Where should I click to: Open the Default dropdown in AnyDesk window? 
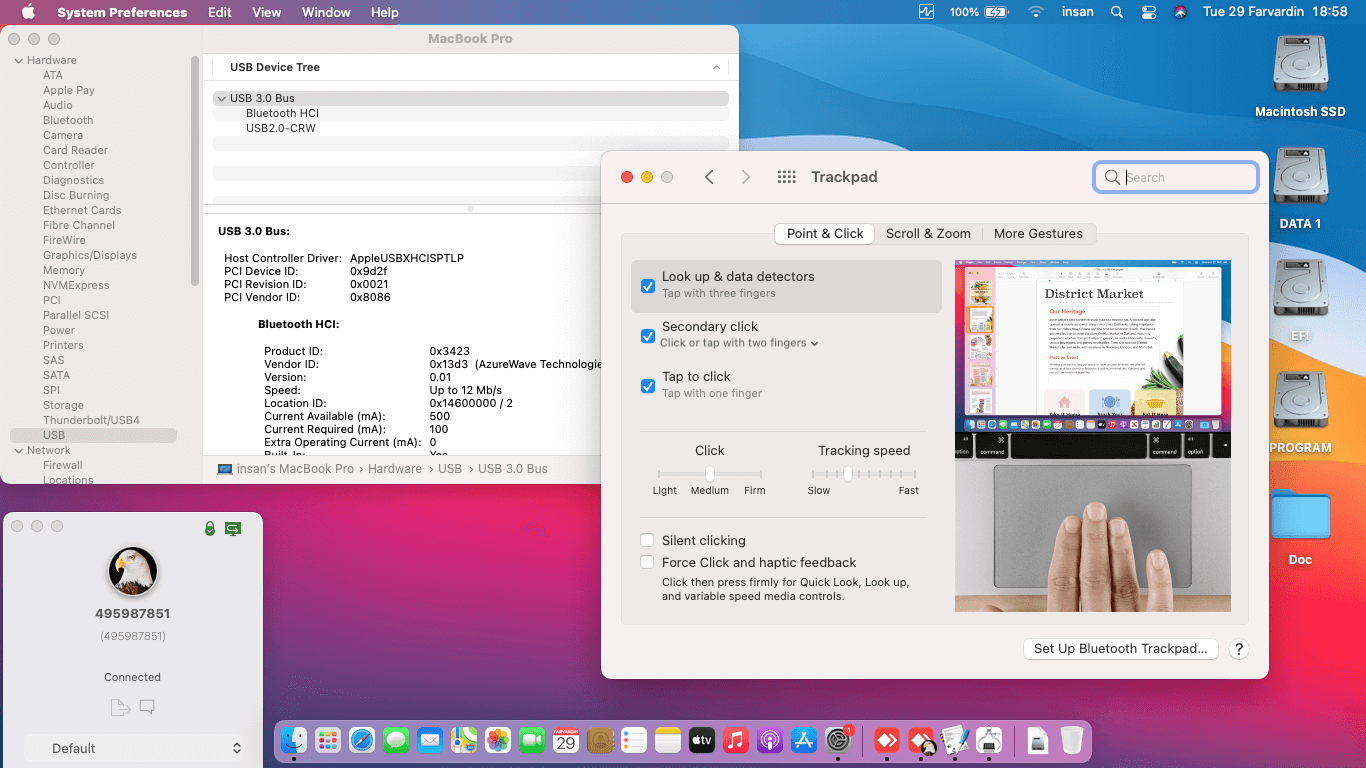tap(133, 748)
